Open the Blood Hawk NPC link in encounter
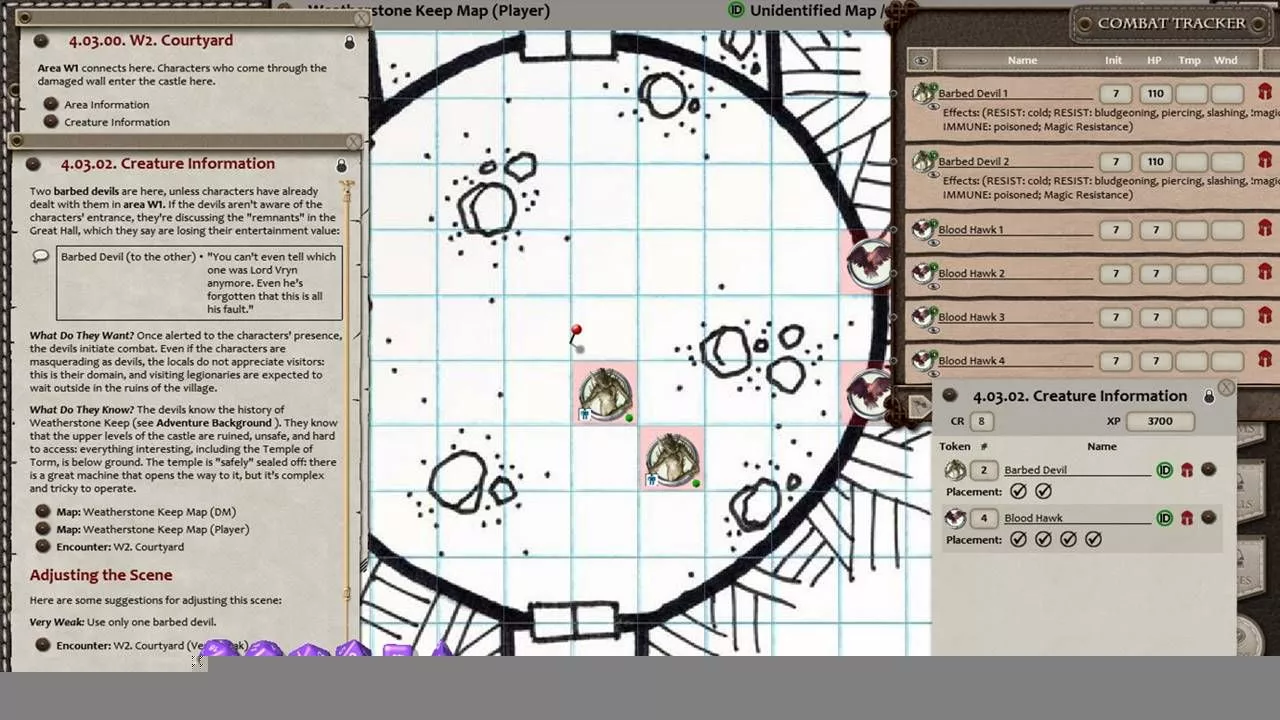 (1209, 518)
